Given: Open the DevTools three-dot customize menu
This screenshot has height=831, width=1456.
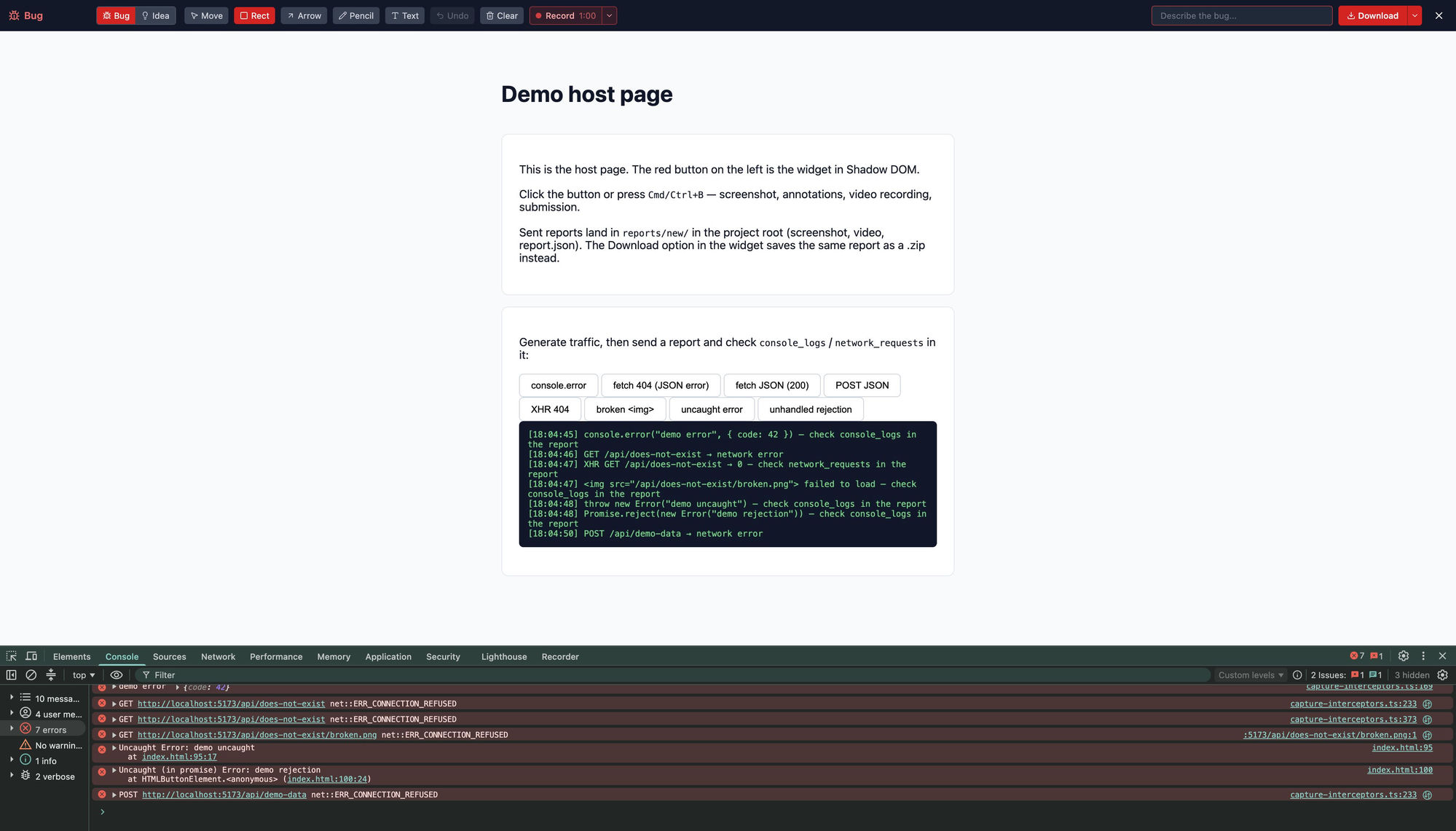Looking at the screenshot, I should [x=1423, y=656].
